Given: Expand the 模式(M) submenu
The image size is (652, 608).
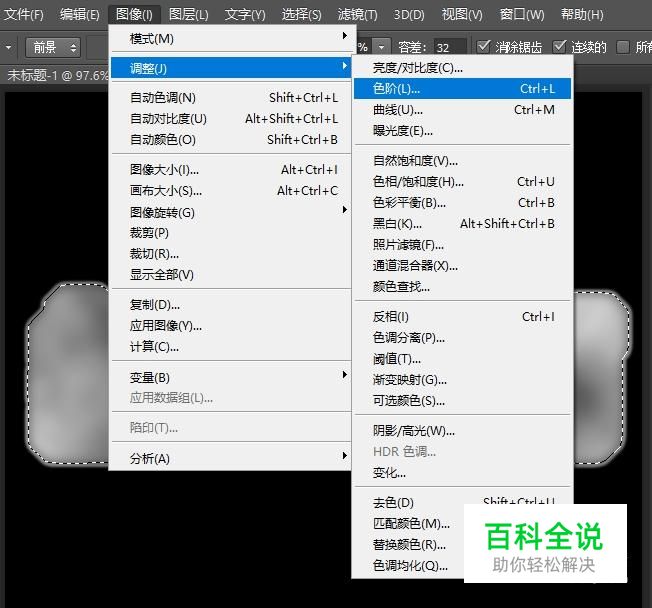Looking at the screenshot, I should [x=231, y=39].
